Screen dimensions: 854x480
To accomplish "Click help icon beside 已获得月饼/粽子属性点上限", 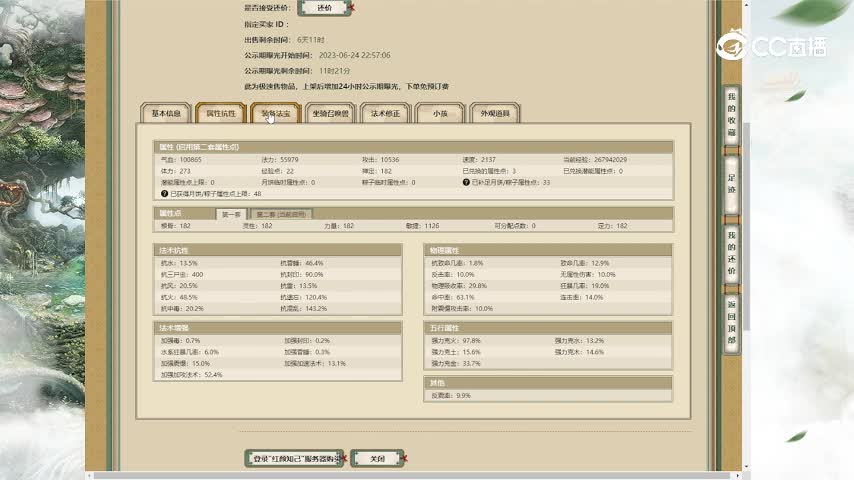I will pos(164,193).
